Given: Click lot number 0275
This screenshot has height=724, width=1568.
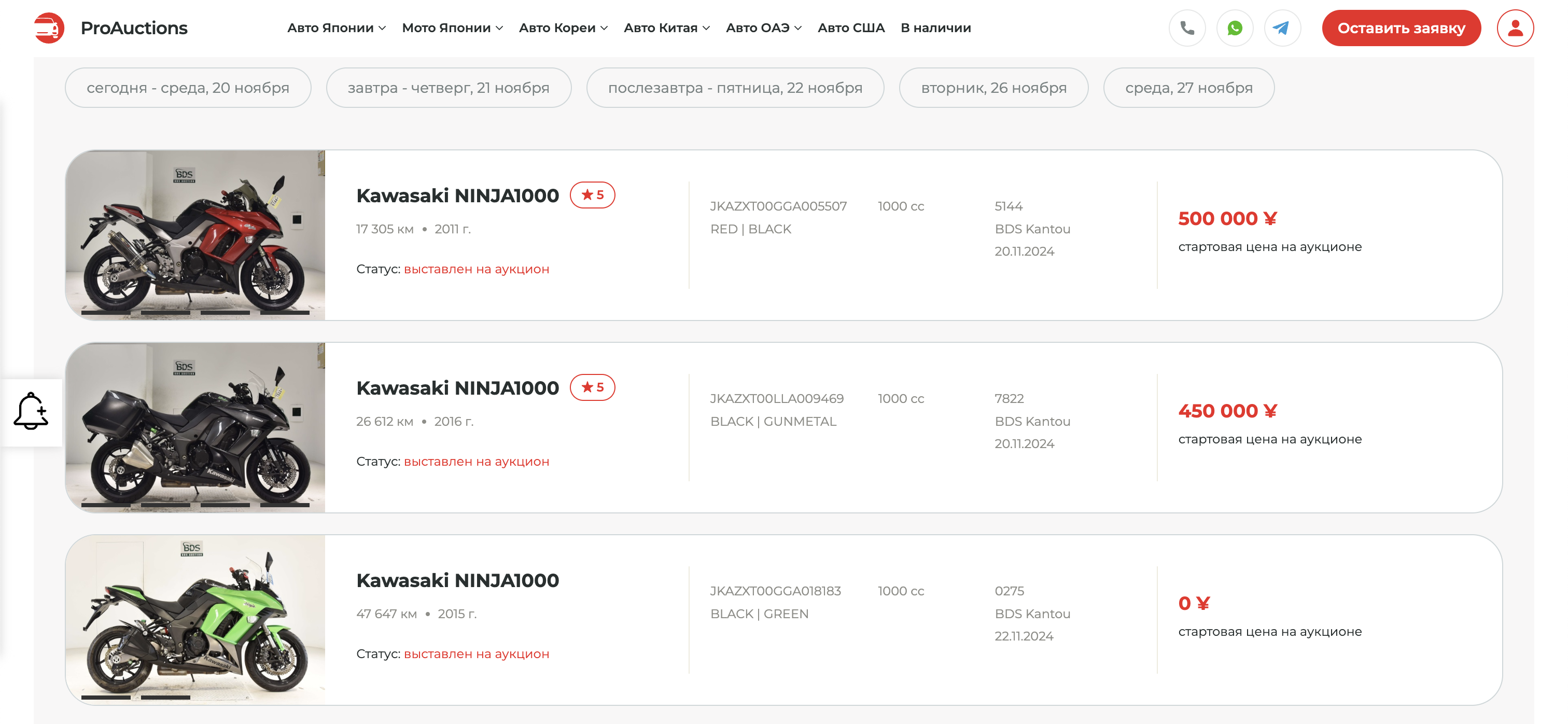Looking at the screenshot, I should click(1009, 591).
